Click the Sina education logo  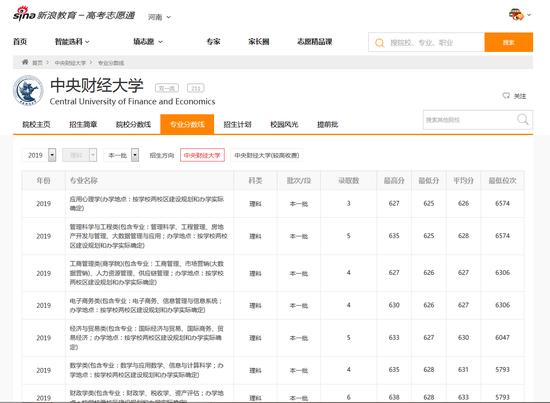point(74,14)
